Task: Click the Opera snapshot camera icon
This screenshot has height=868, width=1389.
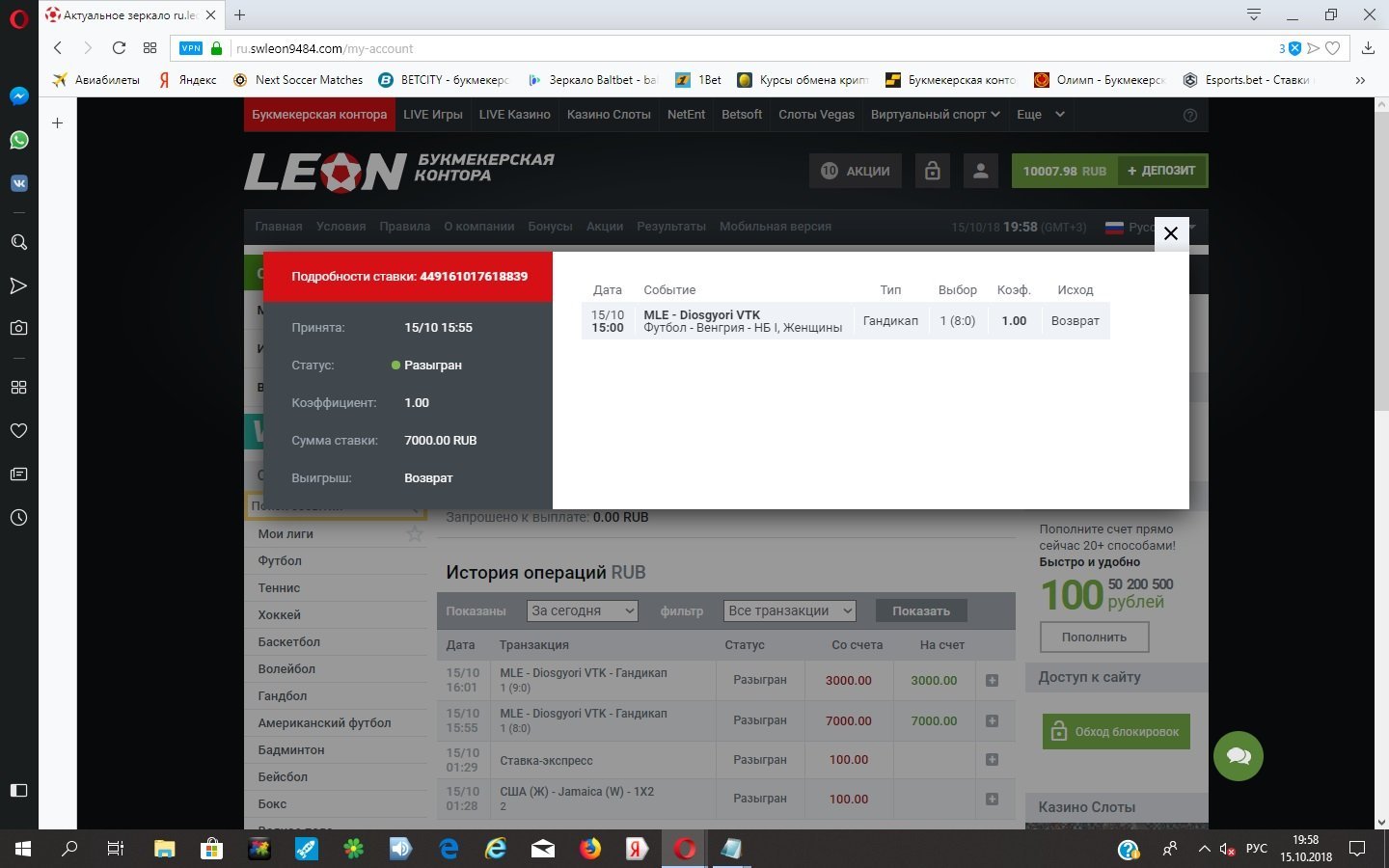Action: pyautogui.click(x=18, y=328)
